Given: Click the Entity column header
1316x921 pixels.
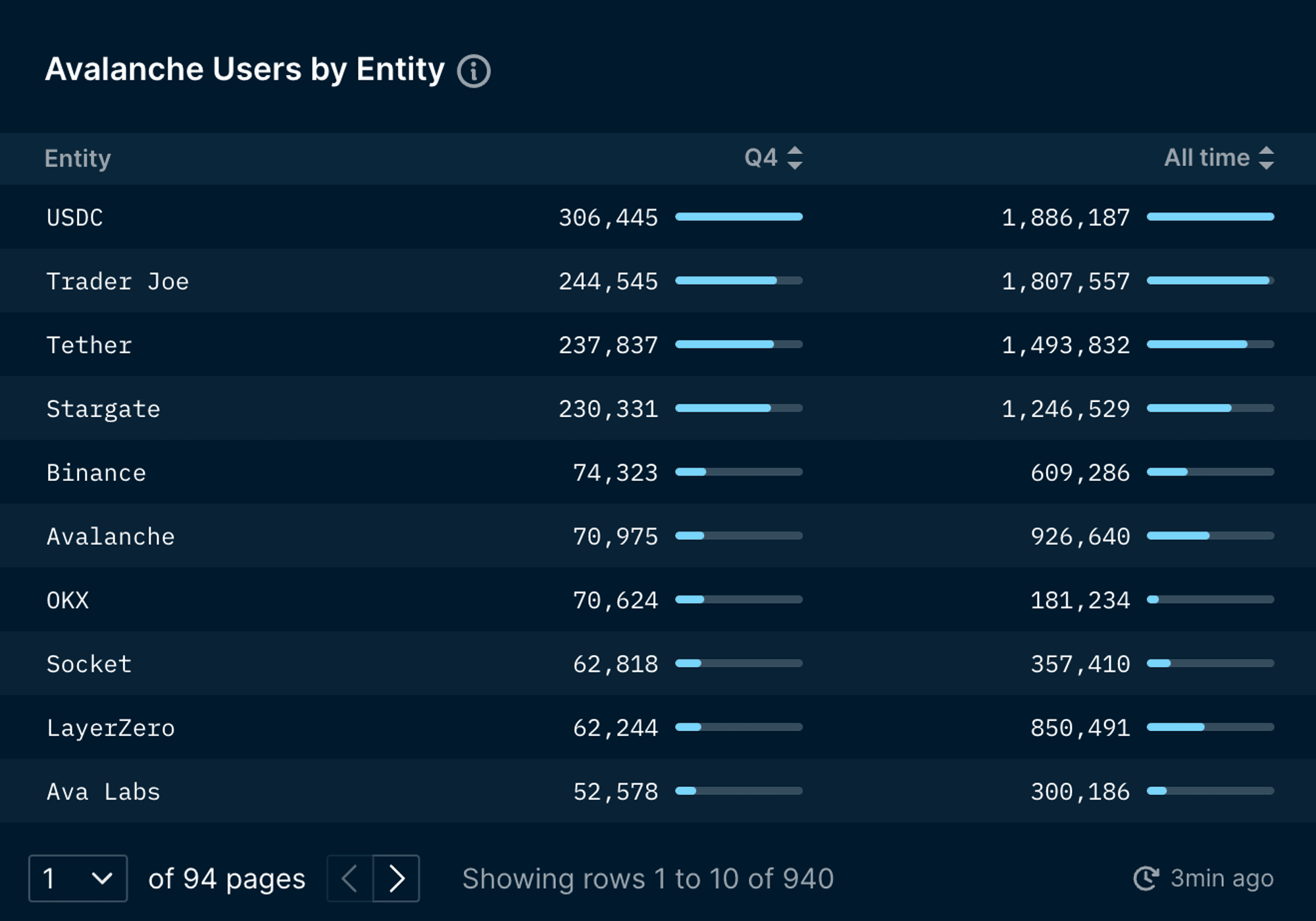Looking at the screenshot, I should coord(78,159).
